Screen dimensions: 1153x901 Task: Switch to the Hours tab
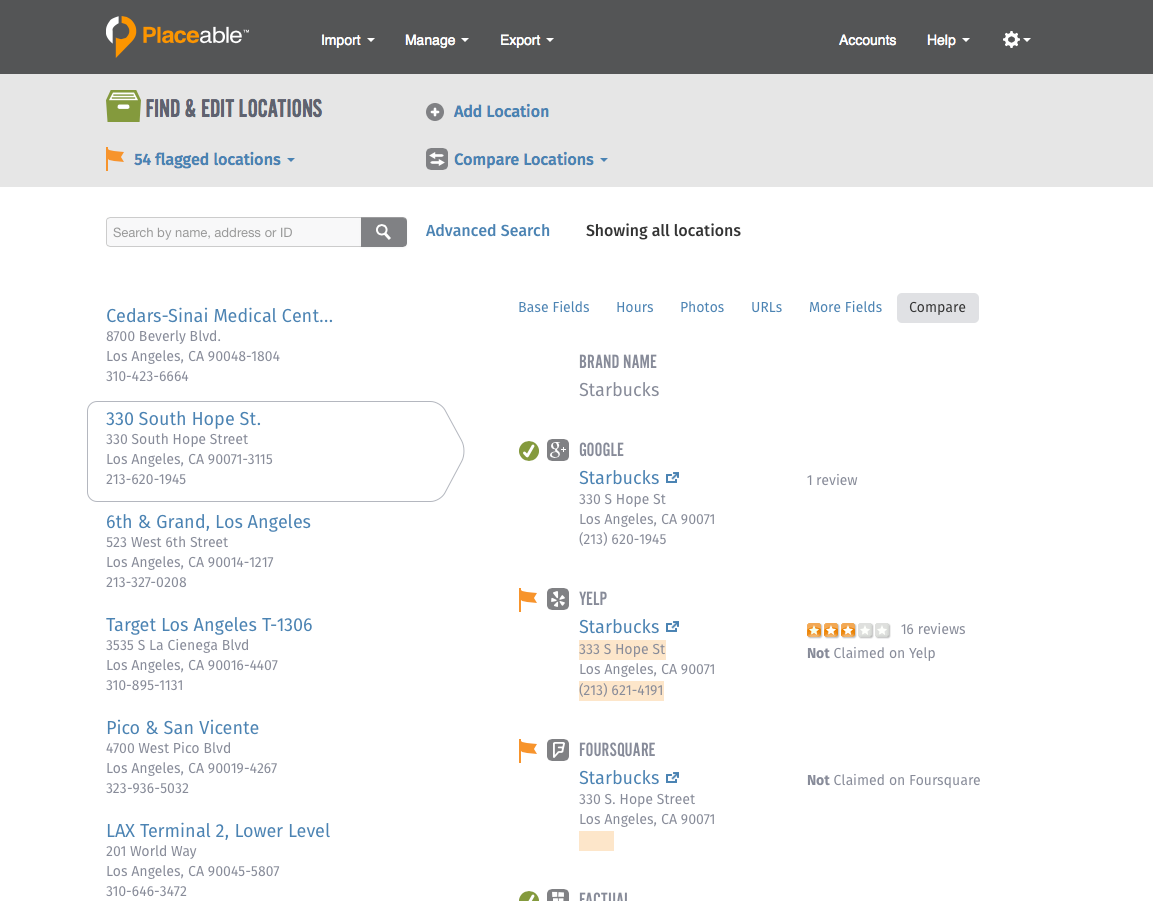(634, 307)
